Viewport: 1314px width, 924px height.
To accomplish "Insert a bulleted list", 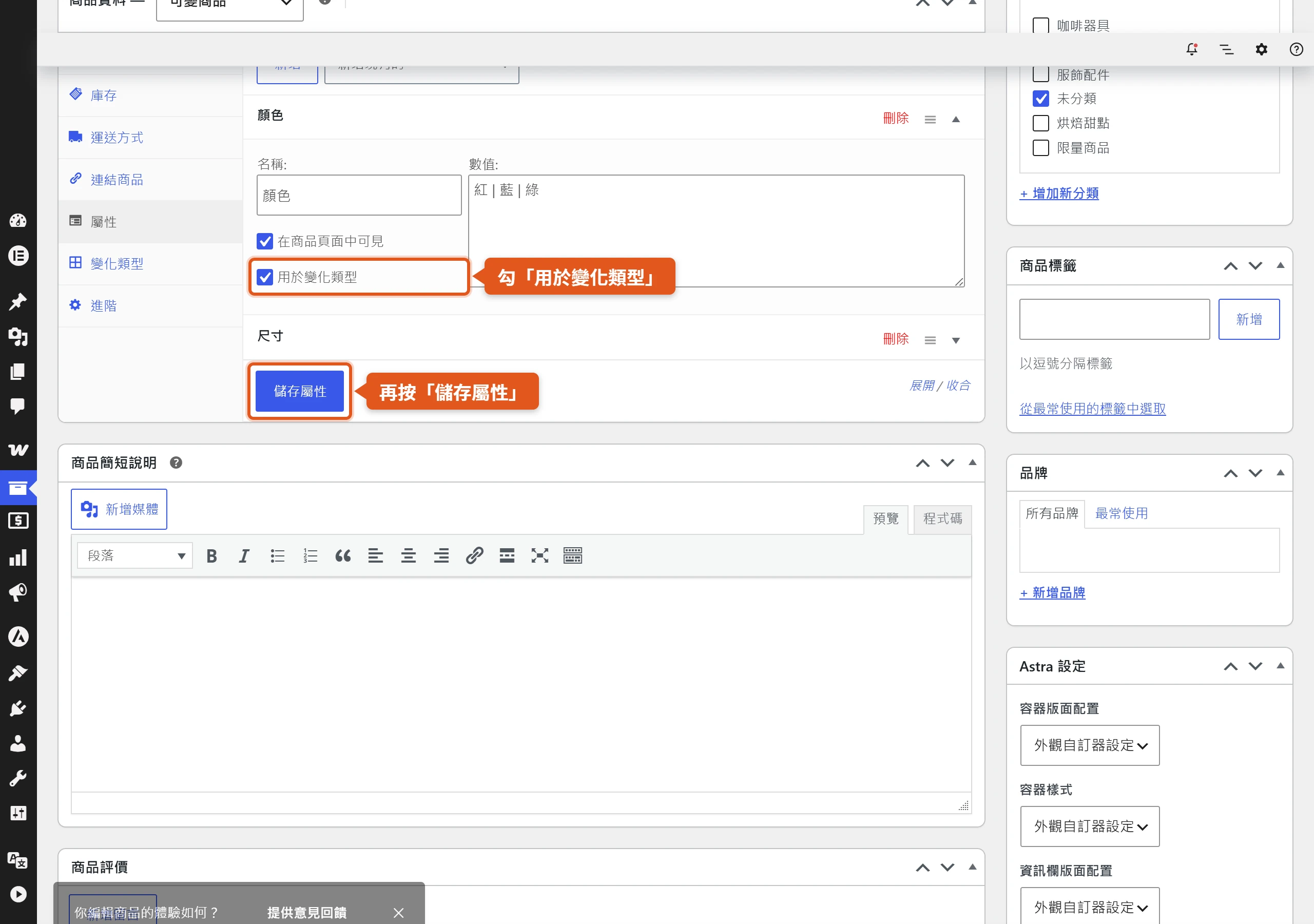I will [278, 555].
